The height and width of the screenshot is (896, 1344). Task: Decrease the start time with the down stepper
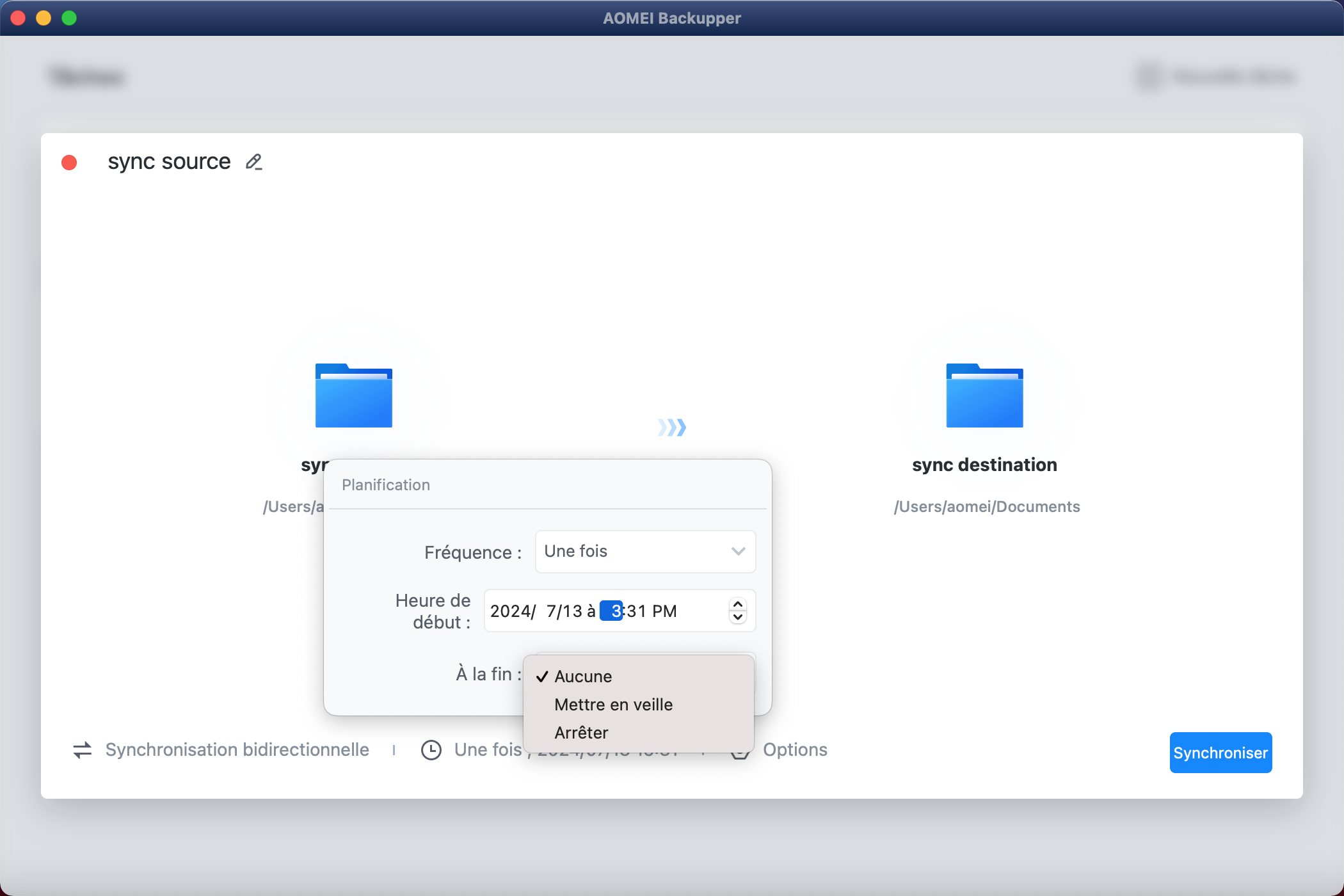pyautogui.click(x=738, y=618)
